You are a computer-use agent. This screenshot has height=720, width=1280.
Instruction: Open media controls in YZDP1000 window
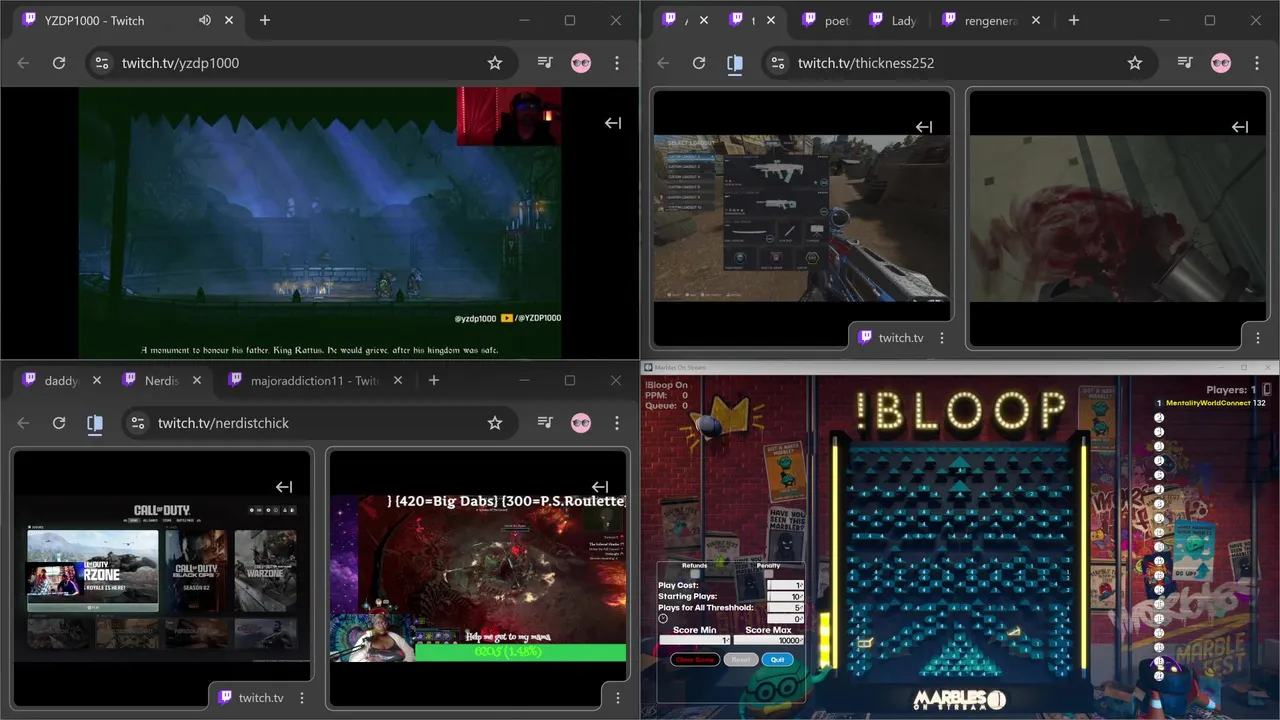tap(545, 63)
